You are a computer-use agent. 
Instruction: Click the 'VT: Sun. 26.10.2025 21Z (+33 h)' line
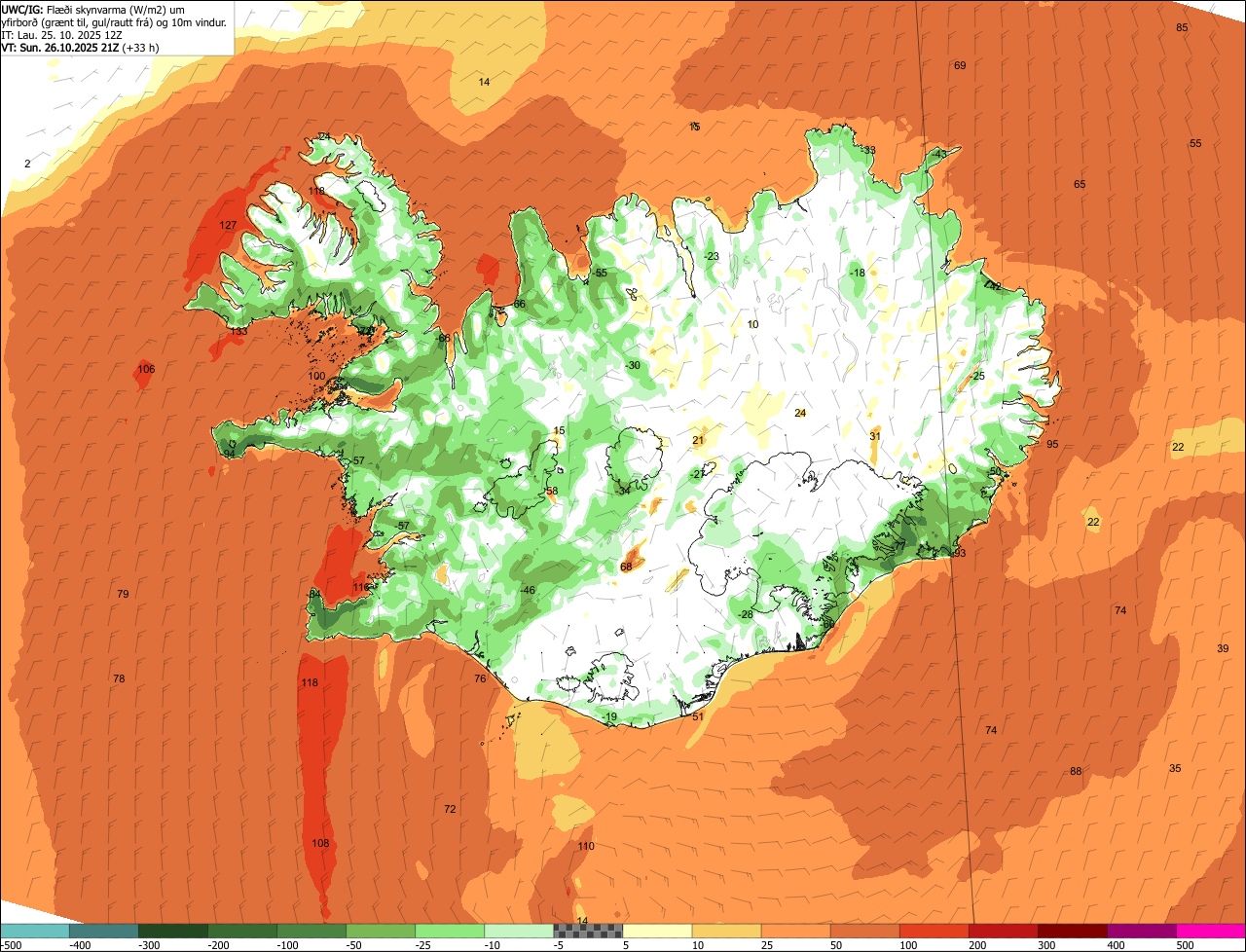80,47
